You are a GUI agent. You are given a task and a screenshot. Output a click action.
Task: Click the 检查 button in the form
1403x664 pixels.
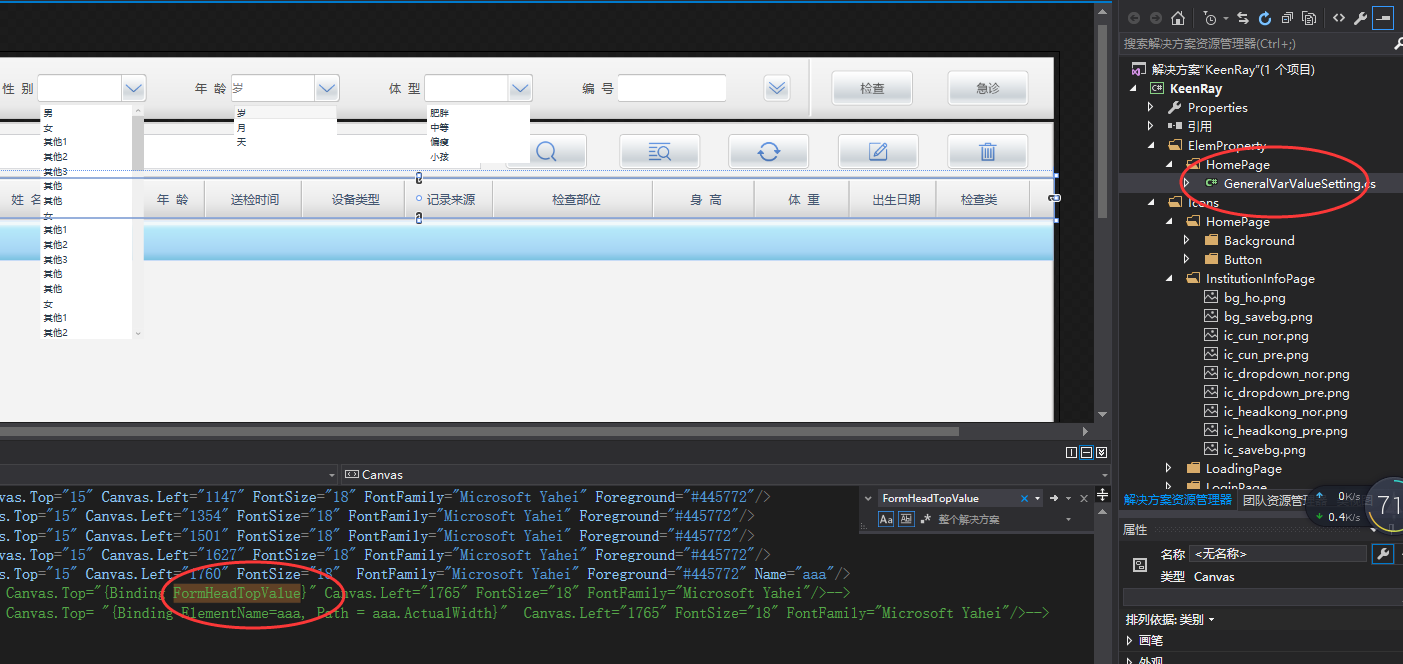pyautogui.click(x=871, y=88)
